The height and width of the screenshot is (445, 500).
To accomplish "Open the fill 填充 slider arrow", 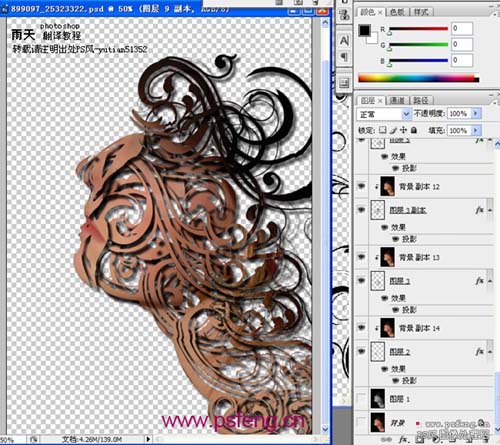I will 476,130.
